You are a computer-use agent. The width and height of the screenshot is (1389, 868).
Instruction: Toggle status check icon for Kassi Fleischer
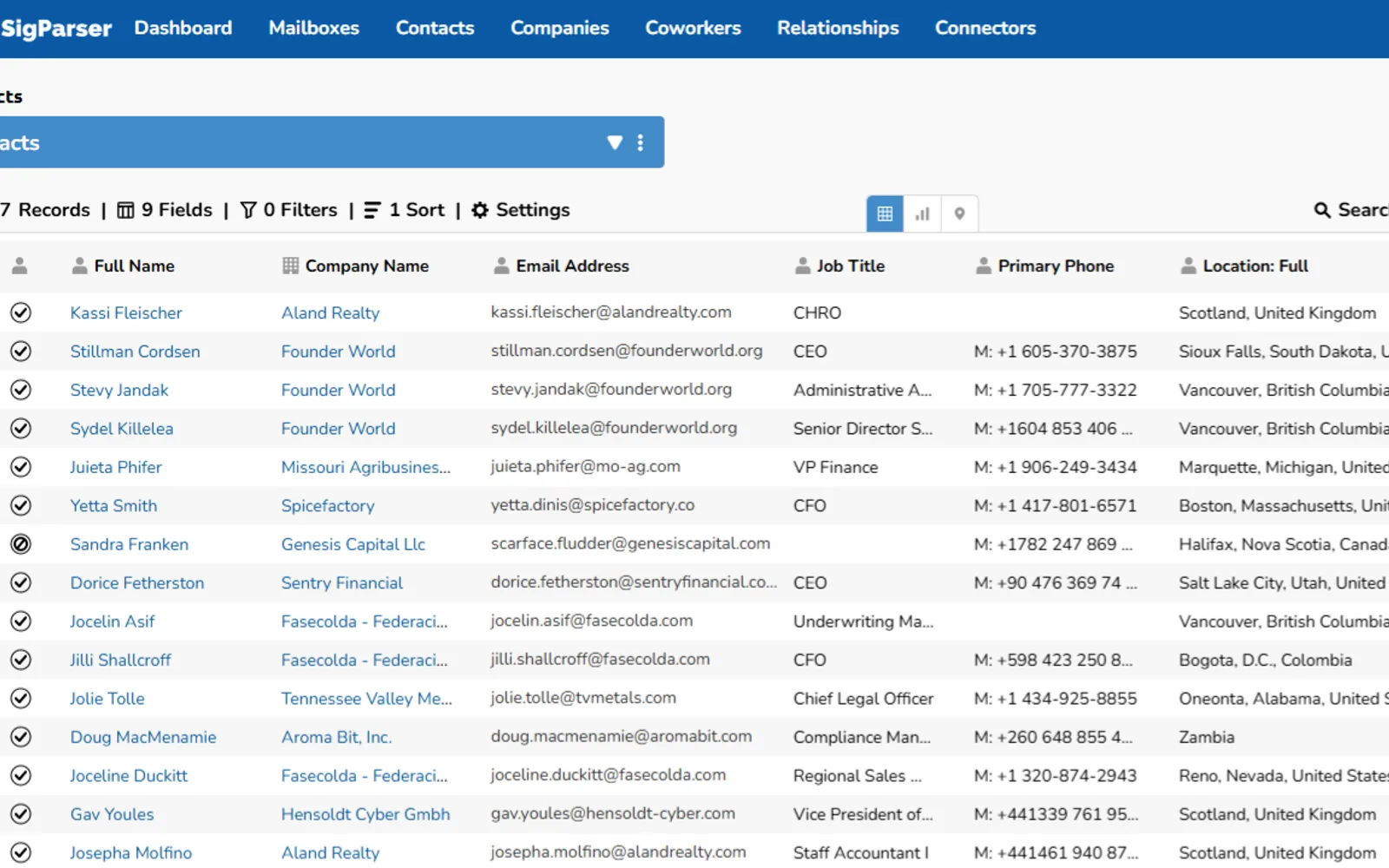pos(21,312)
